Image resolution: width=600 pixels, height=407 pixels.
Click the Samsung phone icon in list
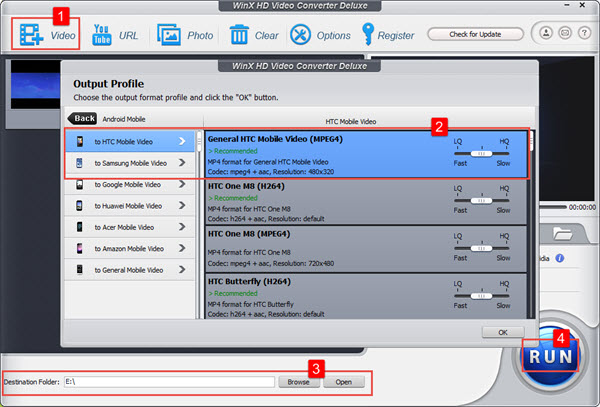click(x=79, y=163)
